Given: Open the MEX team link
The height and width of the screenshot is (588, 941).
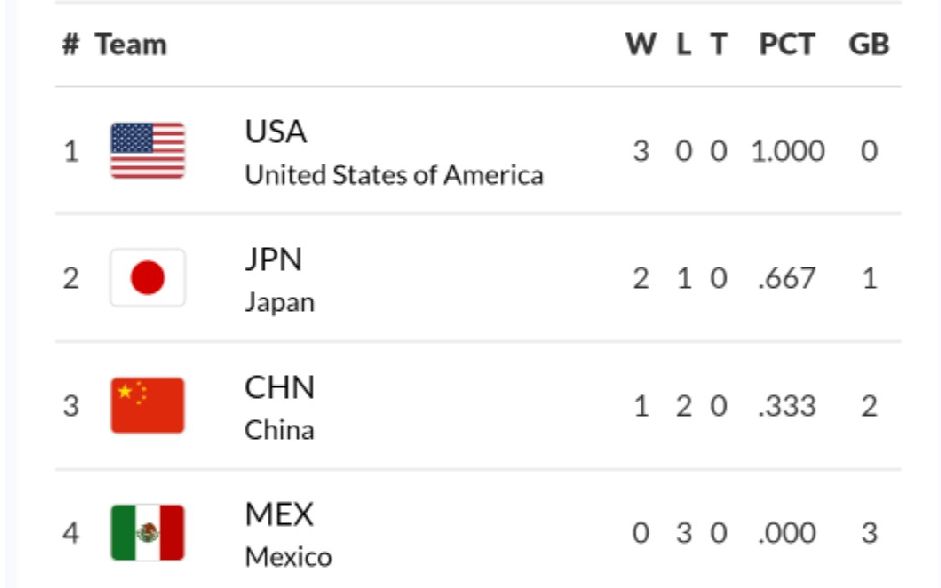Looking at the screenshot, I should [x=279, y=514].
